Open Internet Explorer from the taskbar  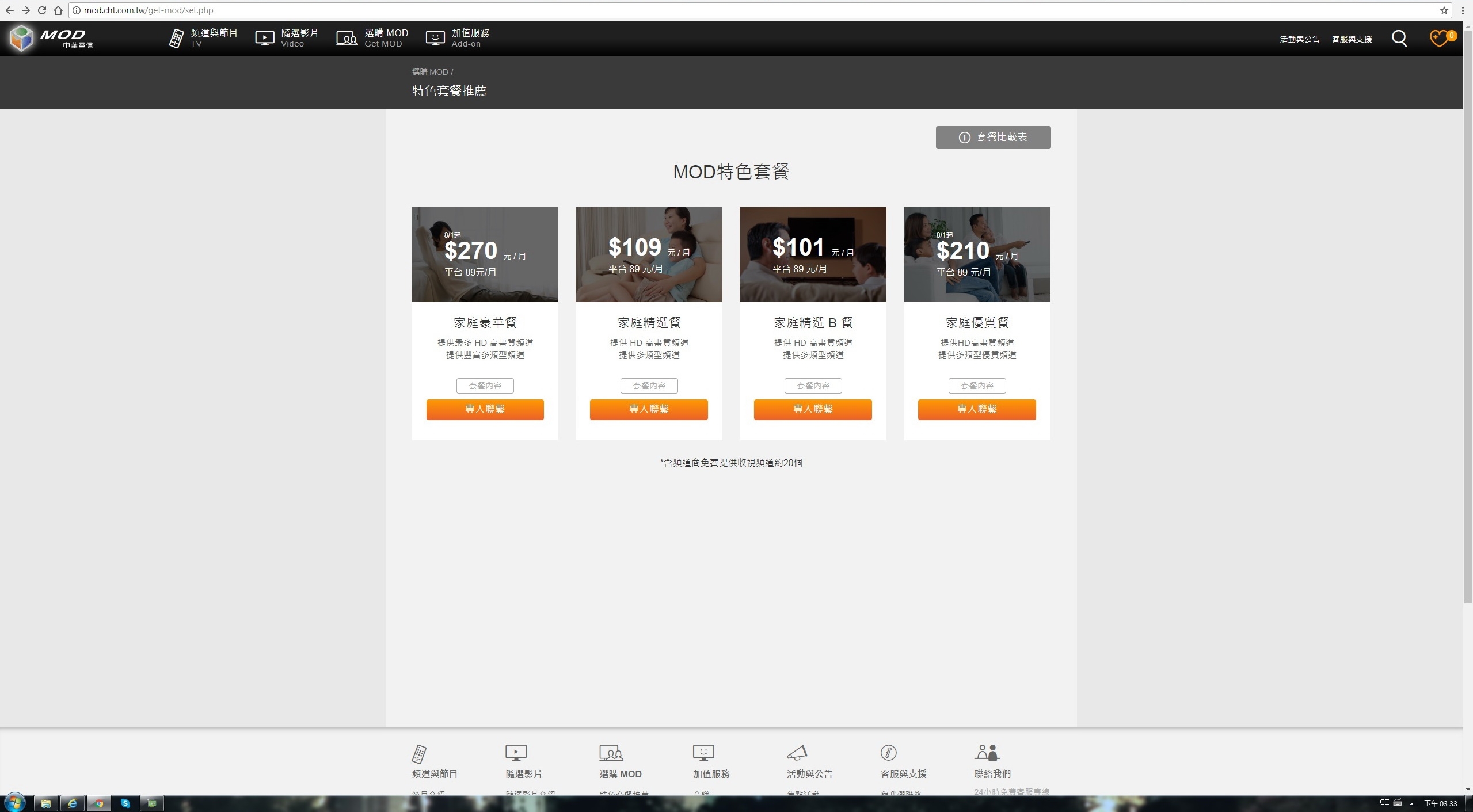73,803
